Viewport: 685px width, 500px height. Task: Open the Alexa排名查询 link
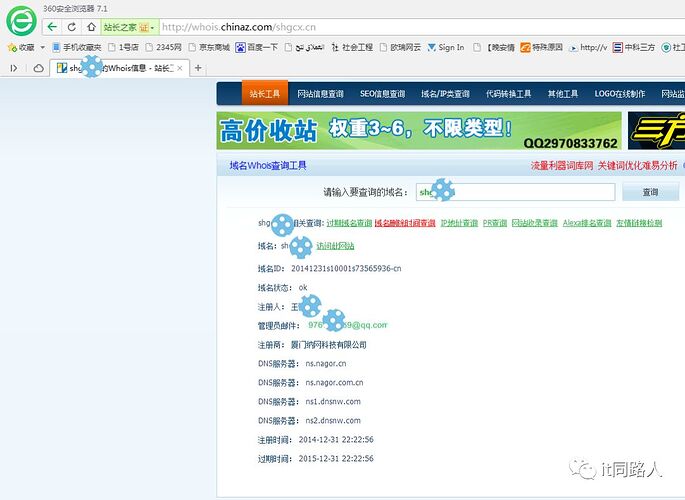click(587, 223)
